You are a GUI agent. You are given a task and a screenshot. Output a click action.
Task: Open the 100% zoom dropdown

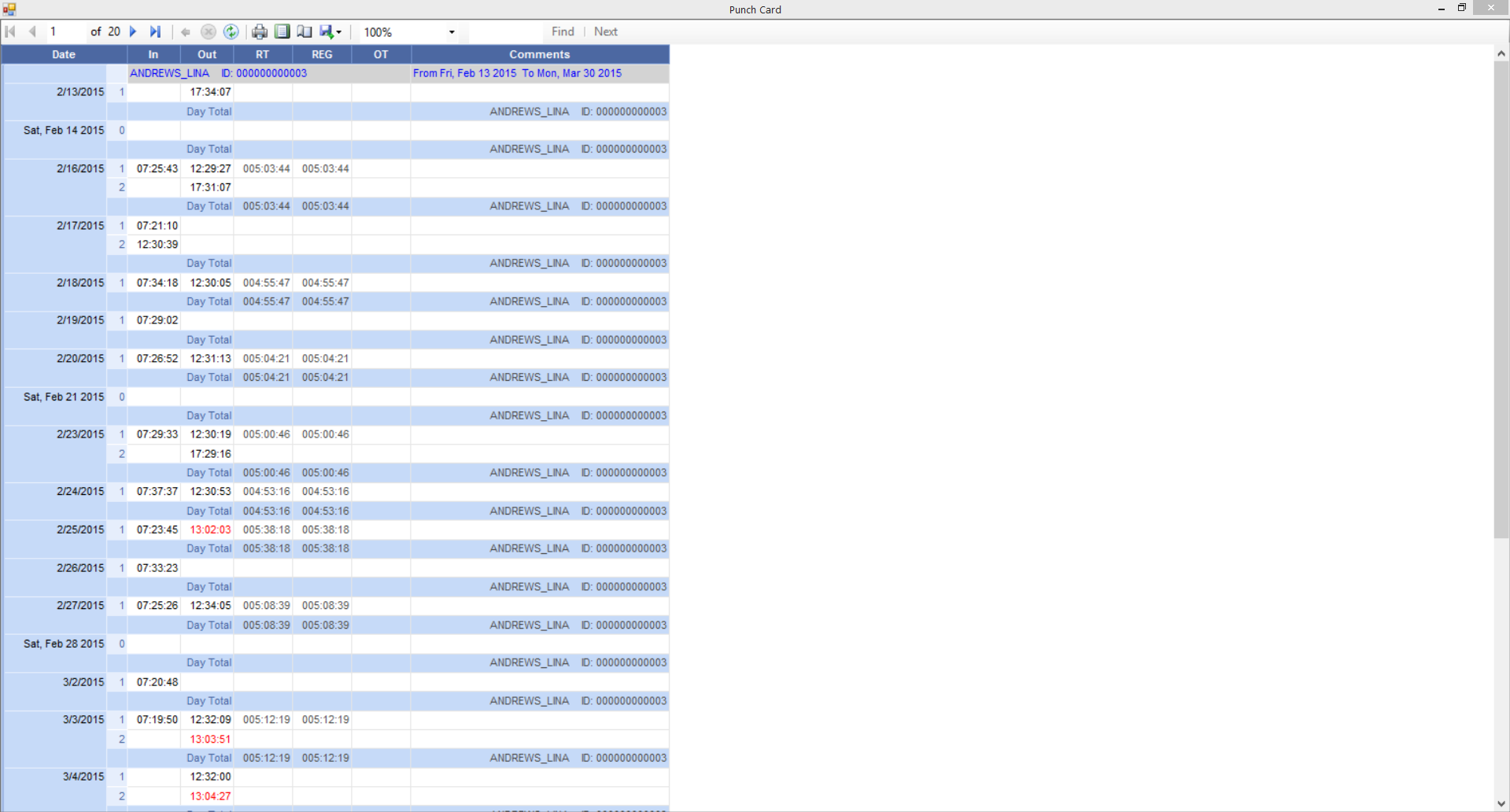click(x=452, y=32)
